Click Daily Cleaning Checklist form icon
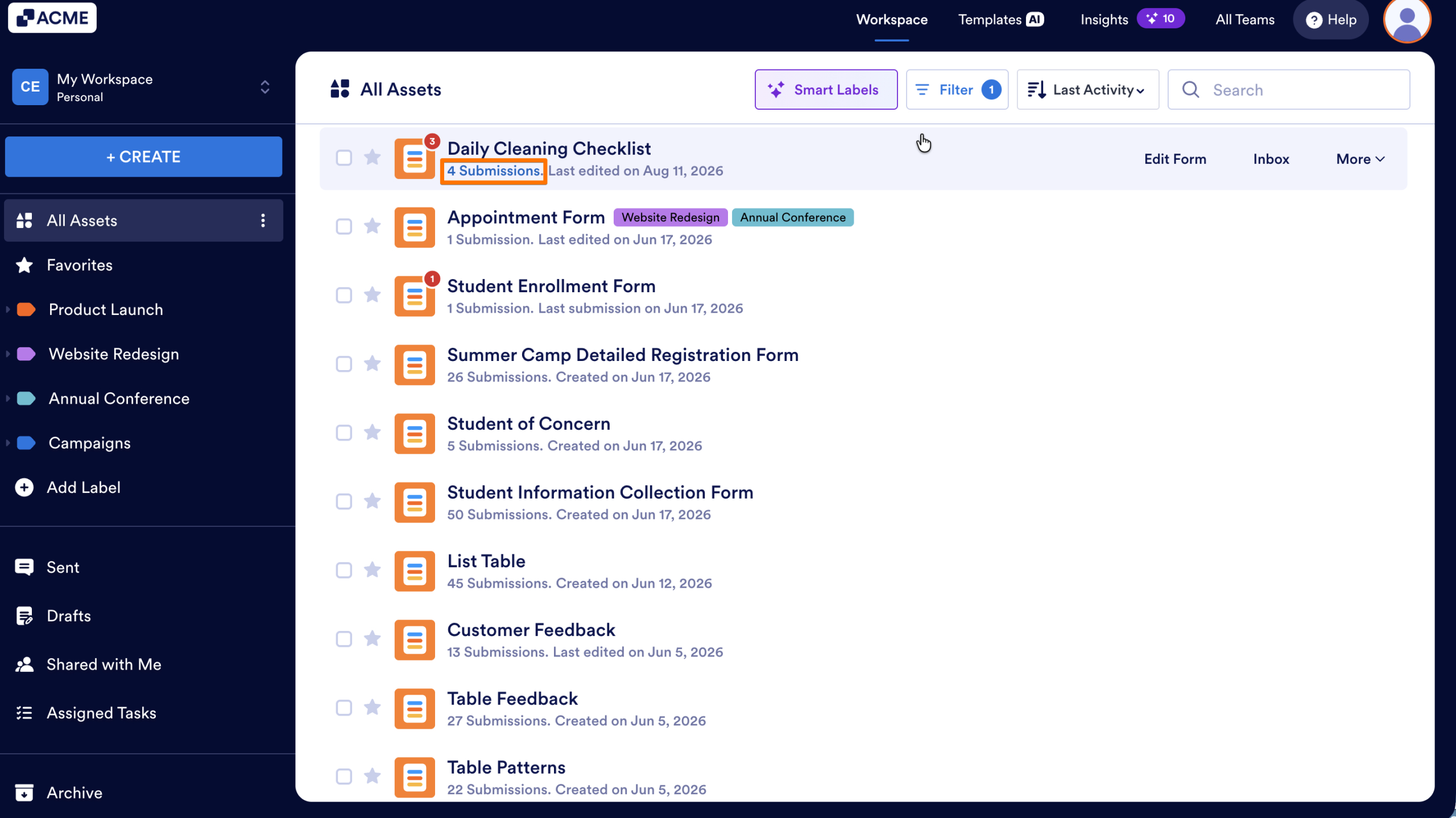This screenshot has height=818, width=1456. click(415, 159)
